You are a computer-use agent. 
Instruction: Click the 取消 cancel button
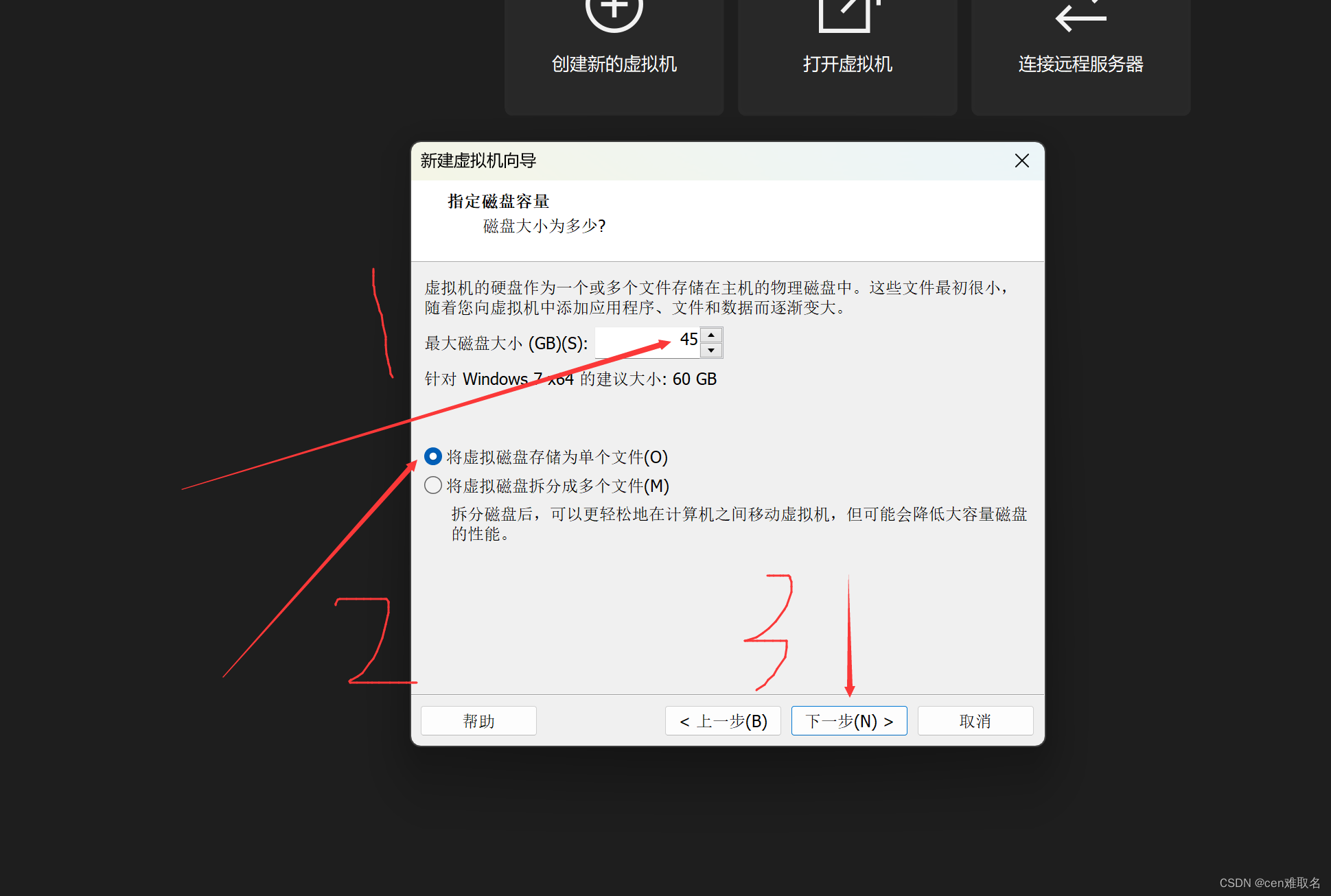point(975,721)
